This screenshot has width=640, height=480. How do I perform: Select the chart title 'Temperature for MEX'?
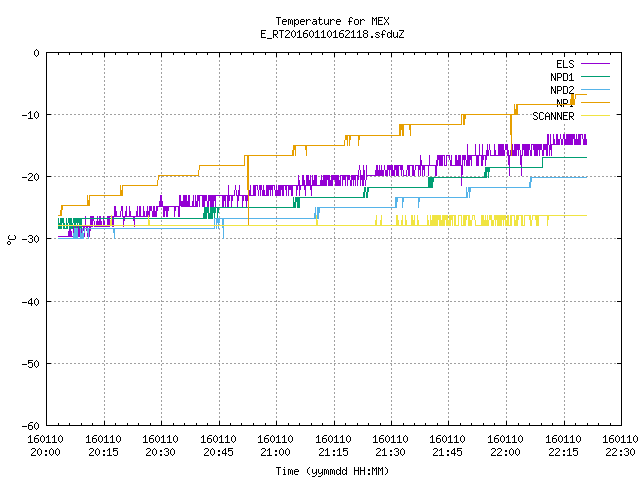(x=332, y=21)
